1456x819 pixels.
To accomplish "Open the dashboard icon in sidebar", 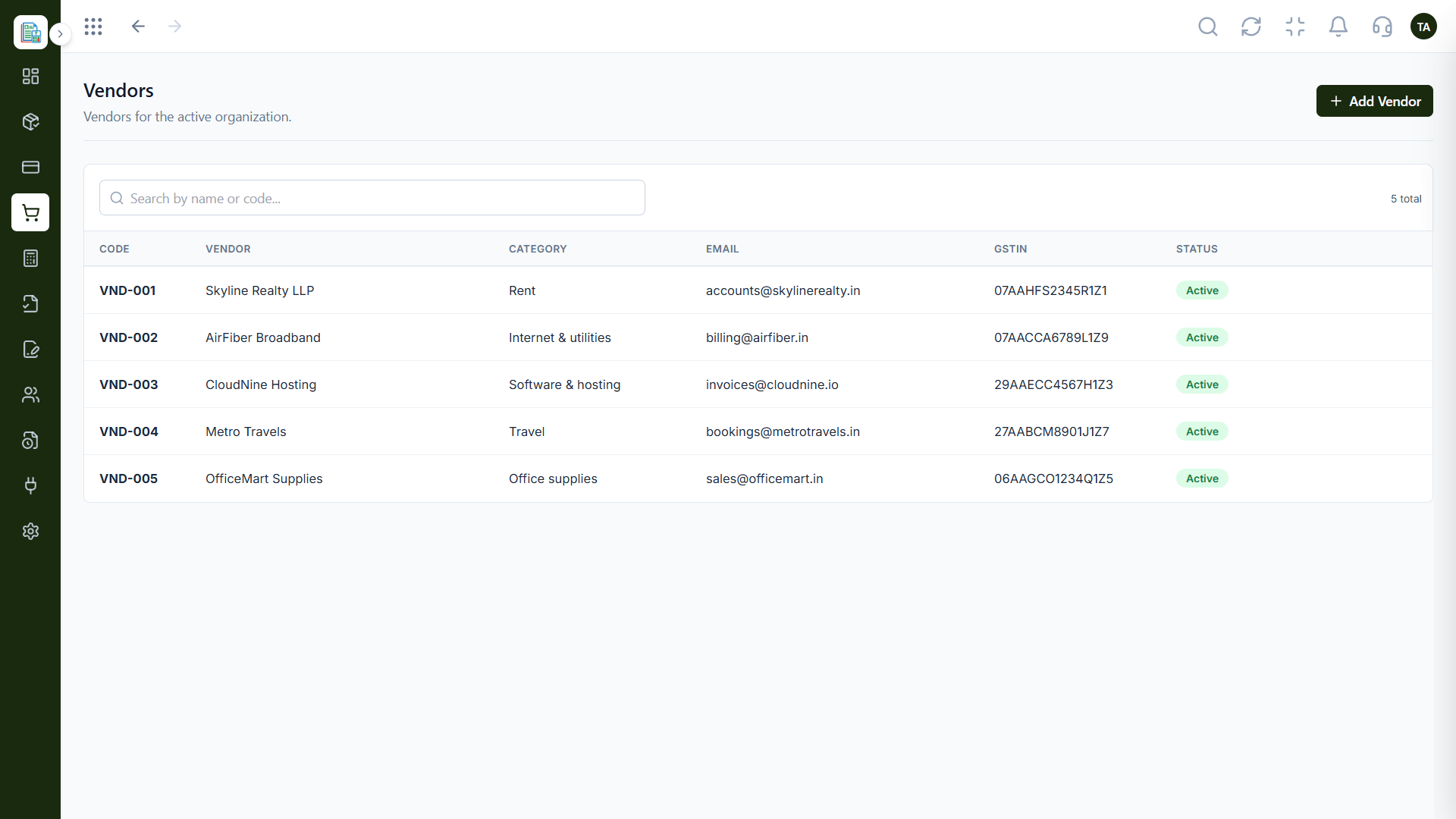I will click(30, 77).
